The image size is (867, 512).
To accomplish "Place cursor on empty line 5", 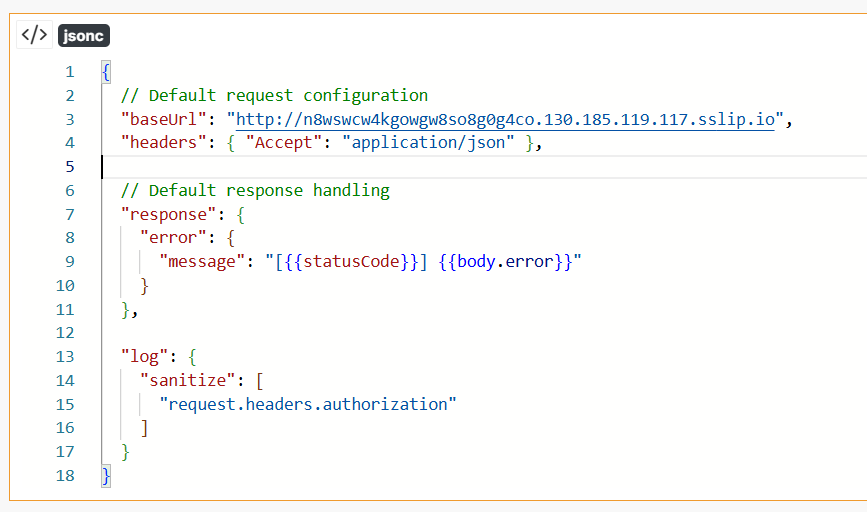I will pyautogui.click(x=484, y=167).
